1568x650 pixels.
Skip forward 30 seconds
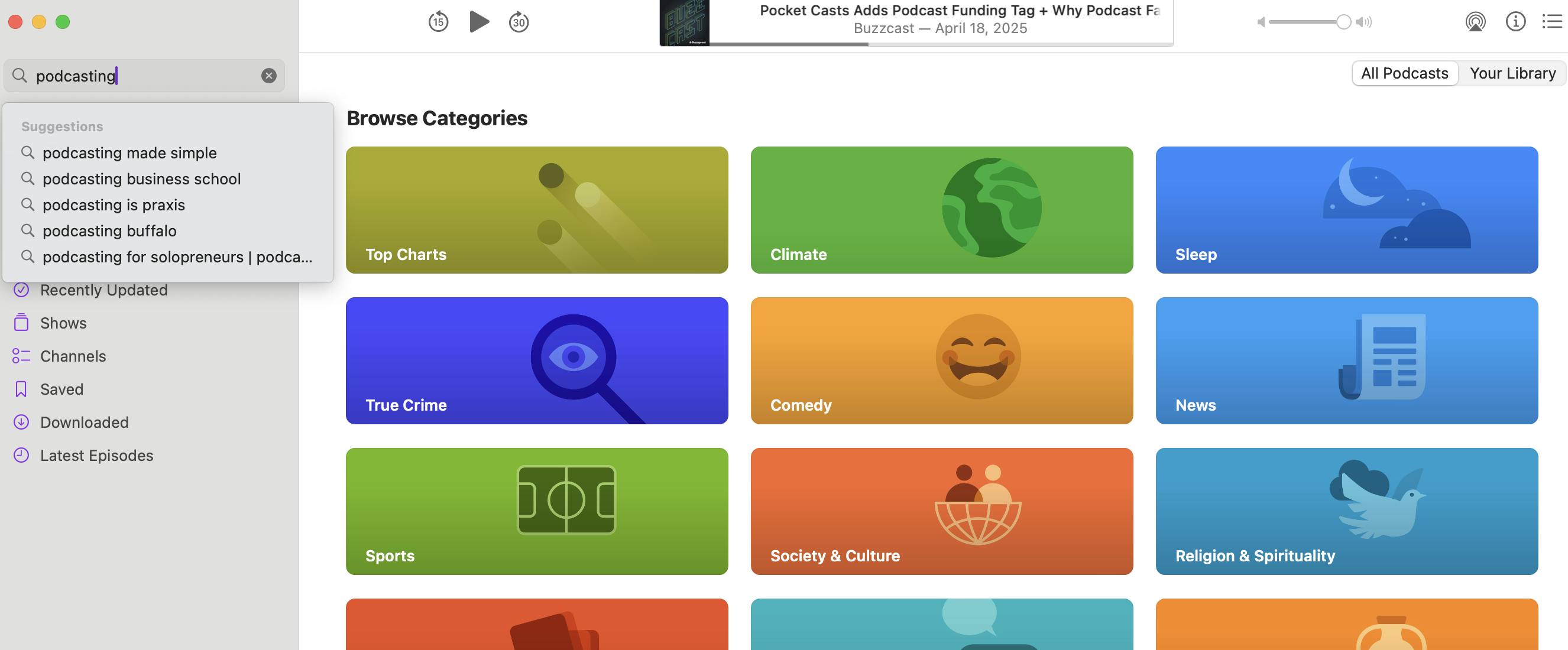pyautogui.click(x=519, y=22)
